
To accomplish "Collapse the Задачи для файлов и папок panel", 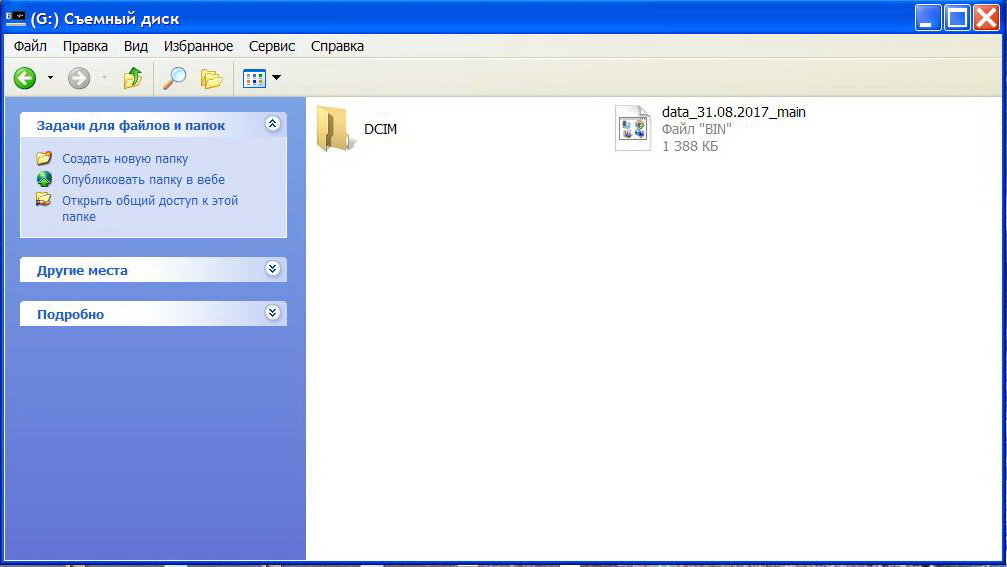I will coord(272,124).
